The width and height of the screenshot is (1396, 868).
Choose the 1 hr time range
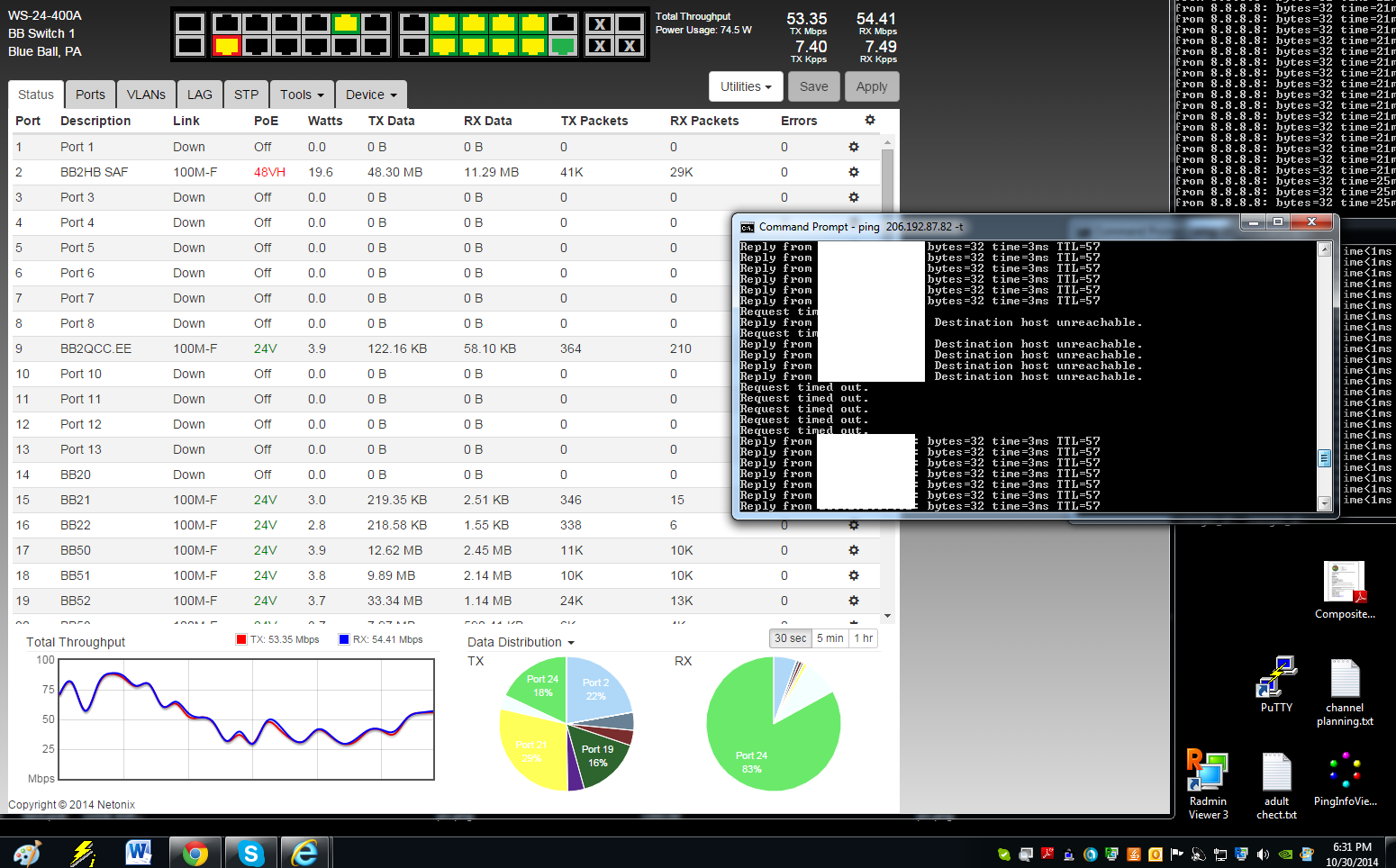[863, 638]
